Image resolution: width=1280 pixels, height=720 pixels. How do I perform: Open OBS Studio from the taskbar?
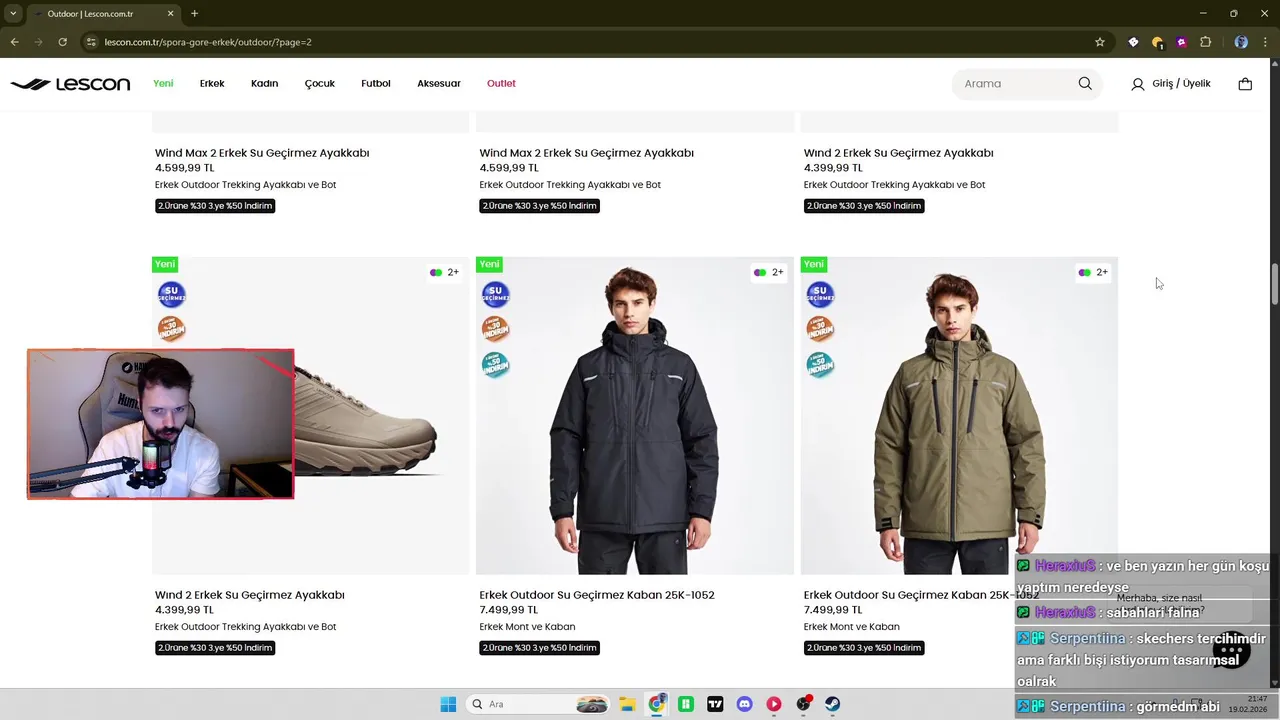(803, 704)
